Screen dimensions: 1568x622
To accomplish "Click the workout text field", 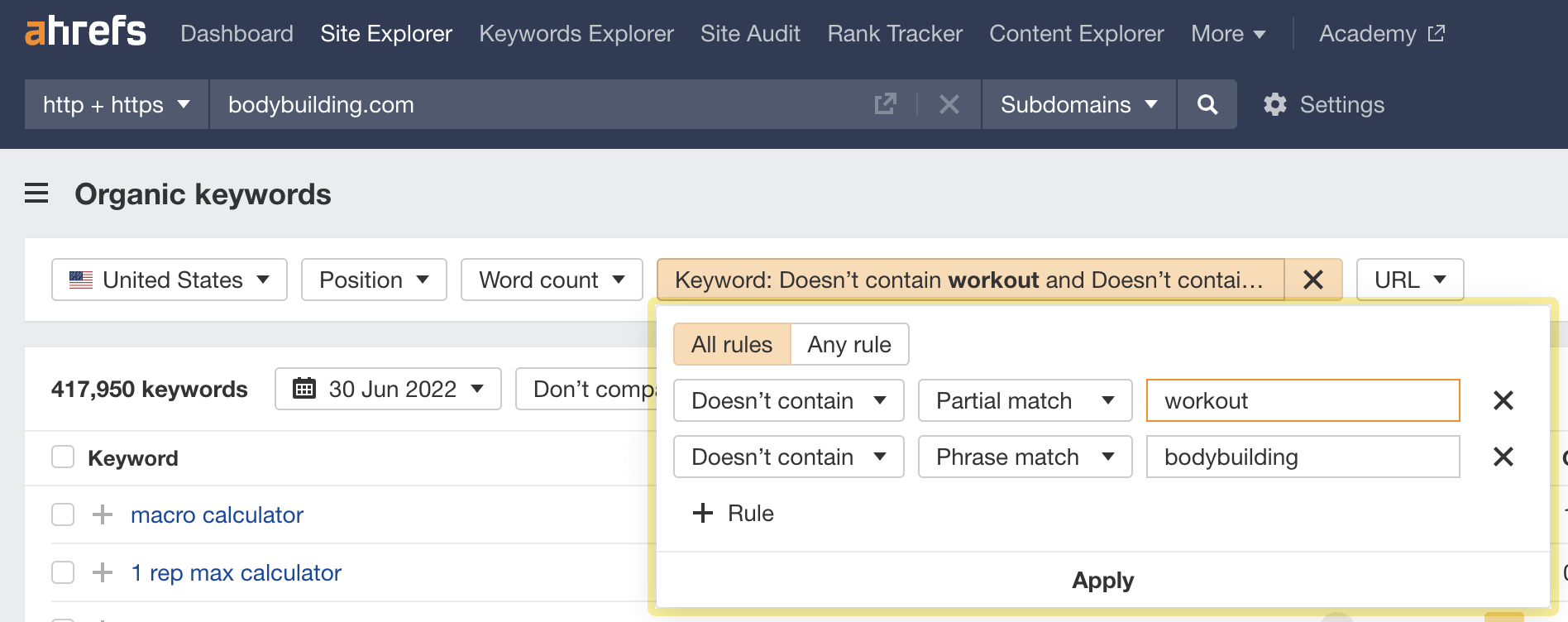I will (1303, 400).
